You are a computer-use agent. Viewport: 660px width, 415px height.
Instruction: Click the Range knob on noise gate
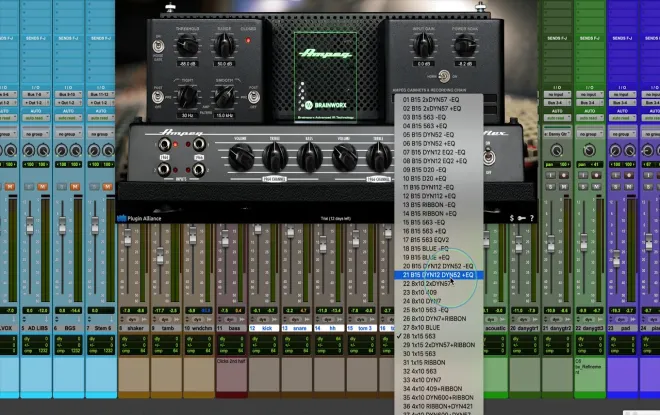[x=224, y=45]
